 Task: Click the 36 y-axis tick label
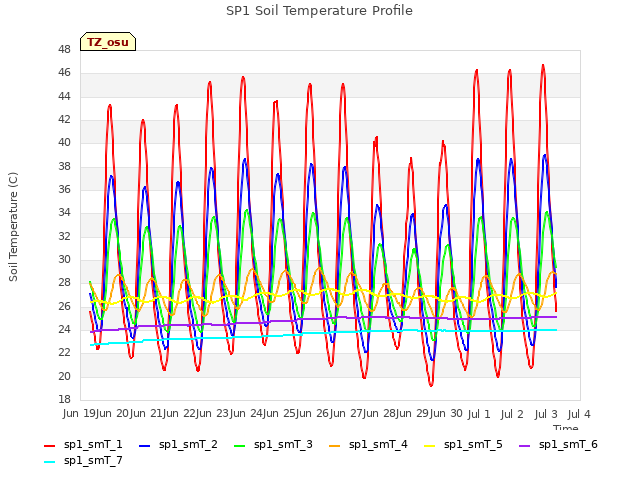pos(64,189)
